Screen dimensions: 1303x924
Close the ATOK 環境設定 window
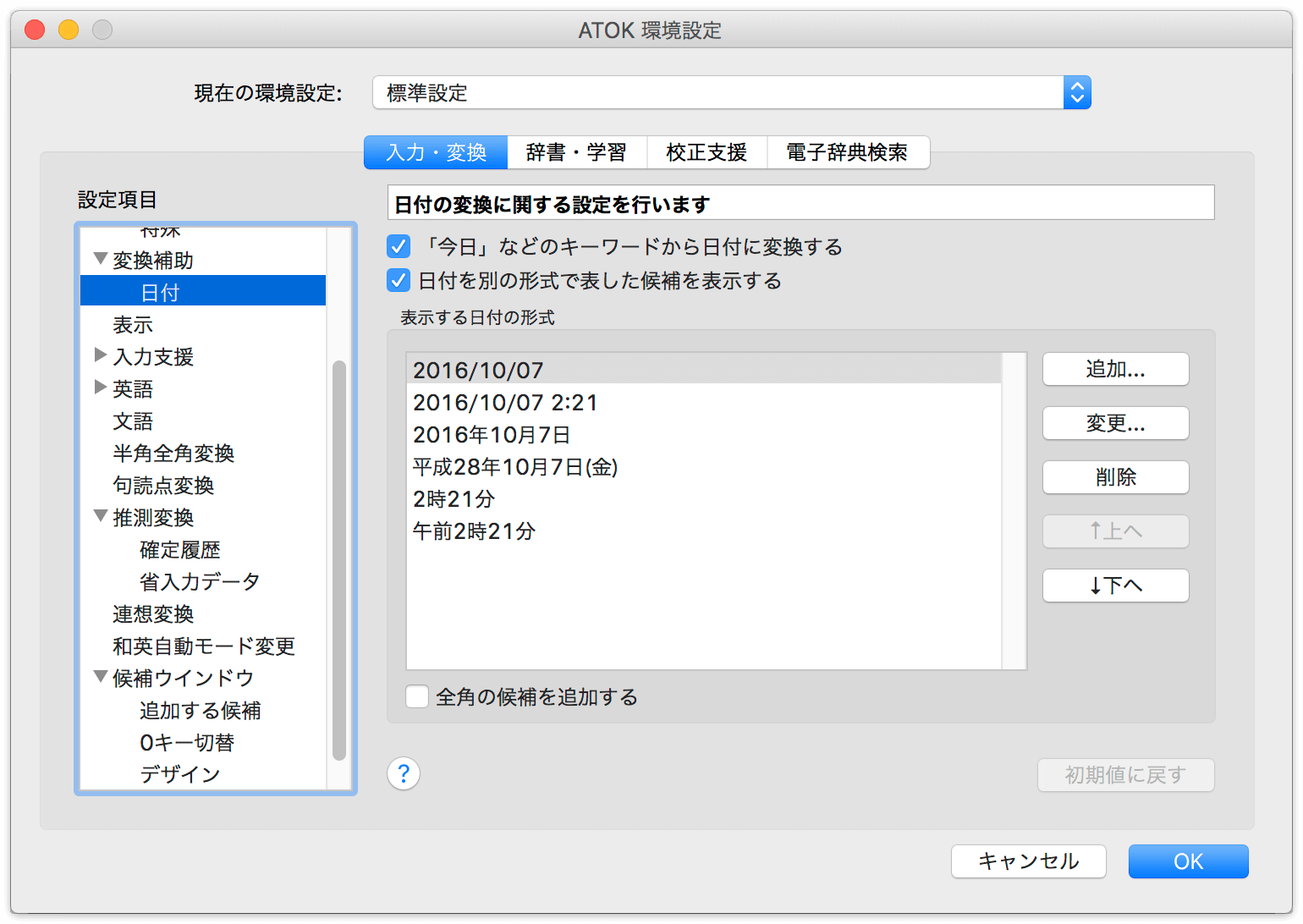[x=35, y=30]
